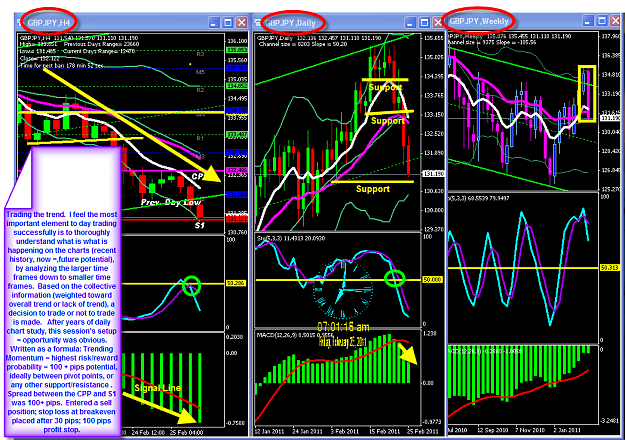The height and width of the screenshot is (440, 625).
Task: Click the 24 Jan 2011 date label
Action: (x=307, y=431)
